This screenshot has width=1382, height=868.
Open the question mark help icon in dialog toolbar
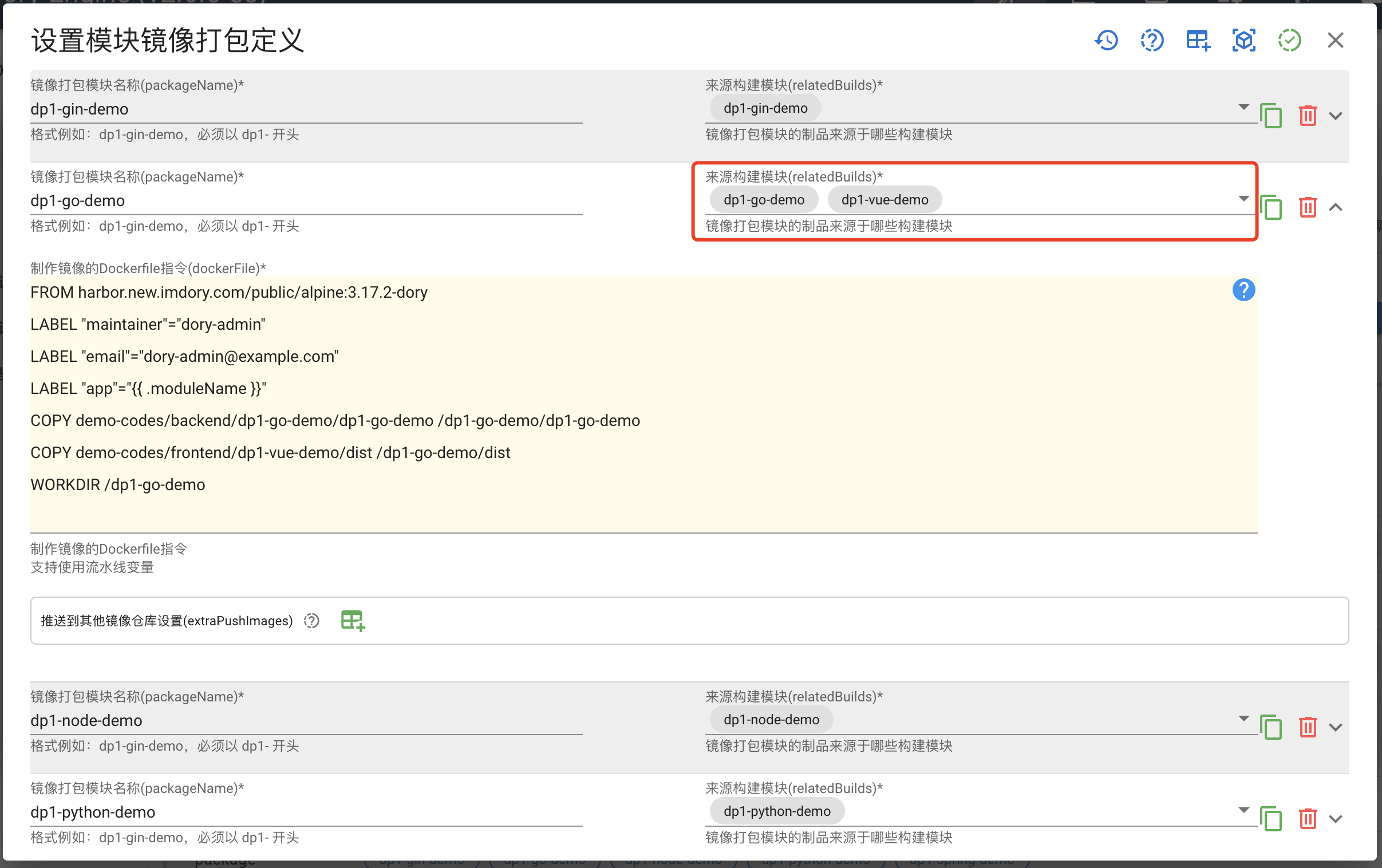coord(1151,40)
